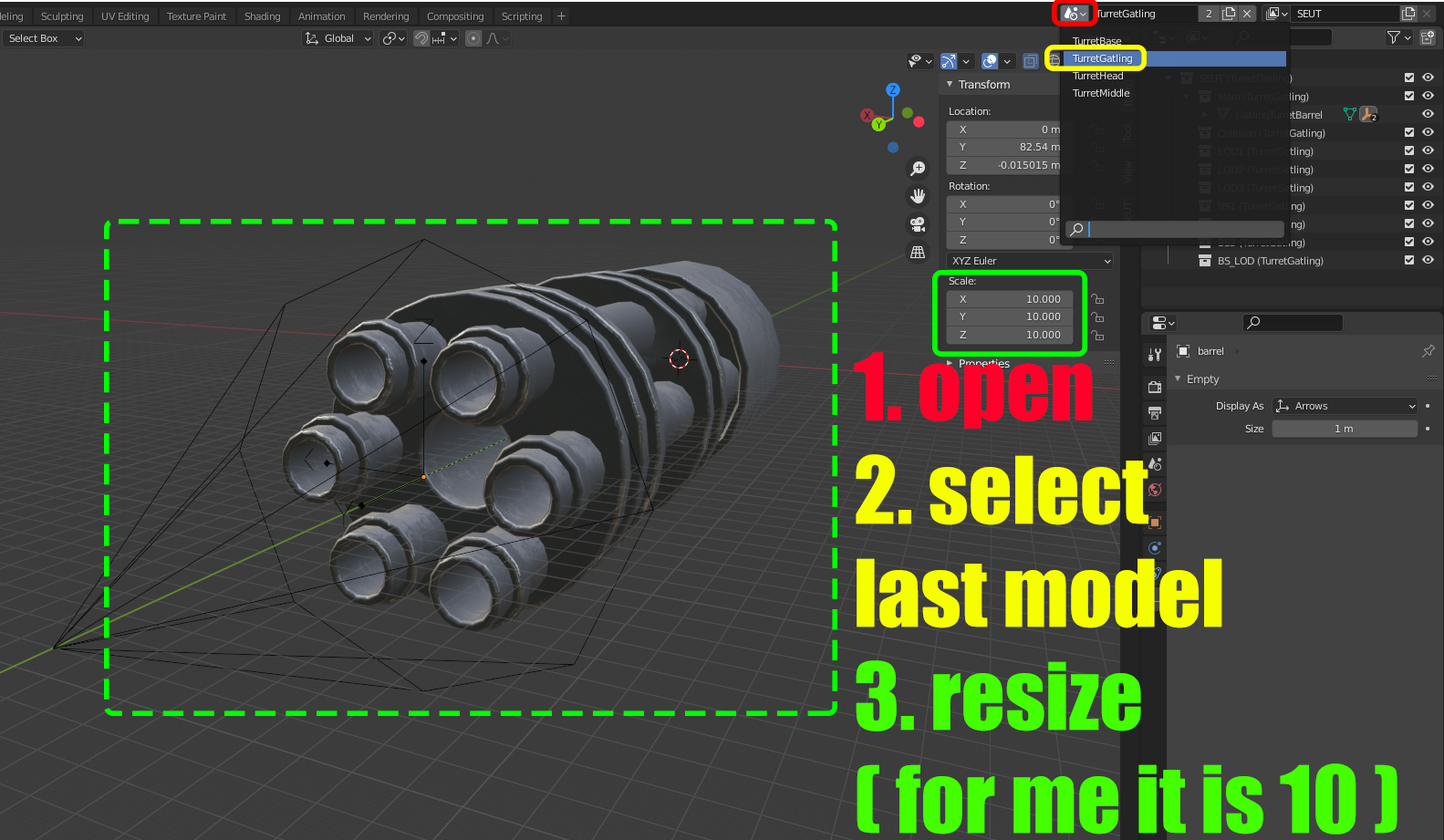Toggle the camera view icon
Viewport: 1444px width, 840px height.
(918, 224)
